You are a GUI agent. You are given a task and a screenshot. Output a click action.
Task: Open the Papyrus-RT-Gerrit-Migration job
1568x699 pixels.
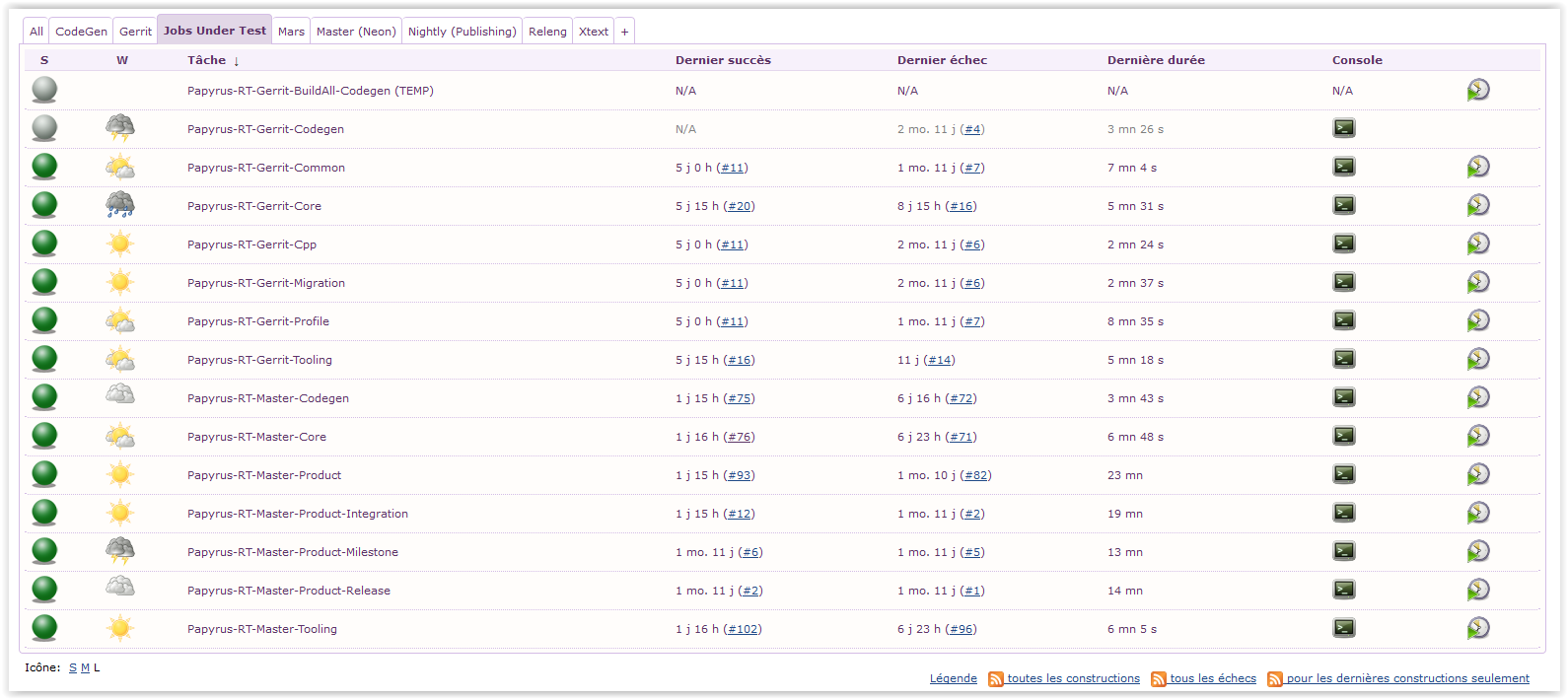click(x=266, y=283)
